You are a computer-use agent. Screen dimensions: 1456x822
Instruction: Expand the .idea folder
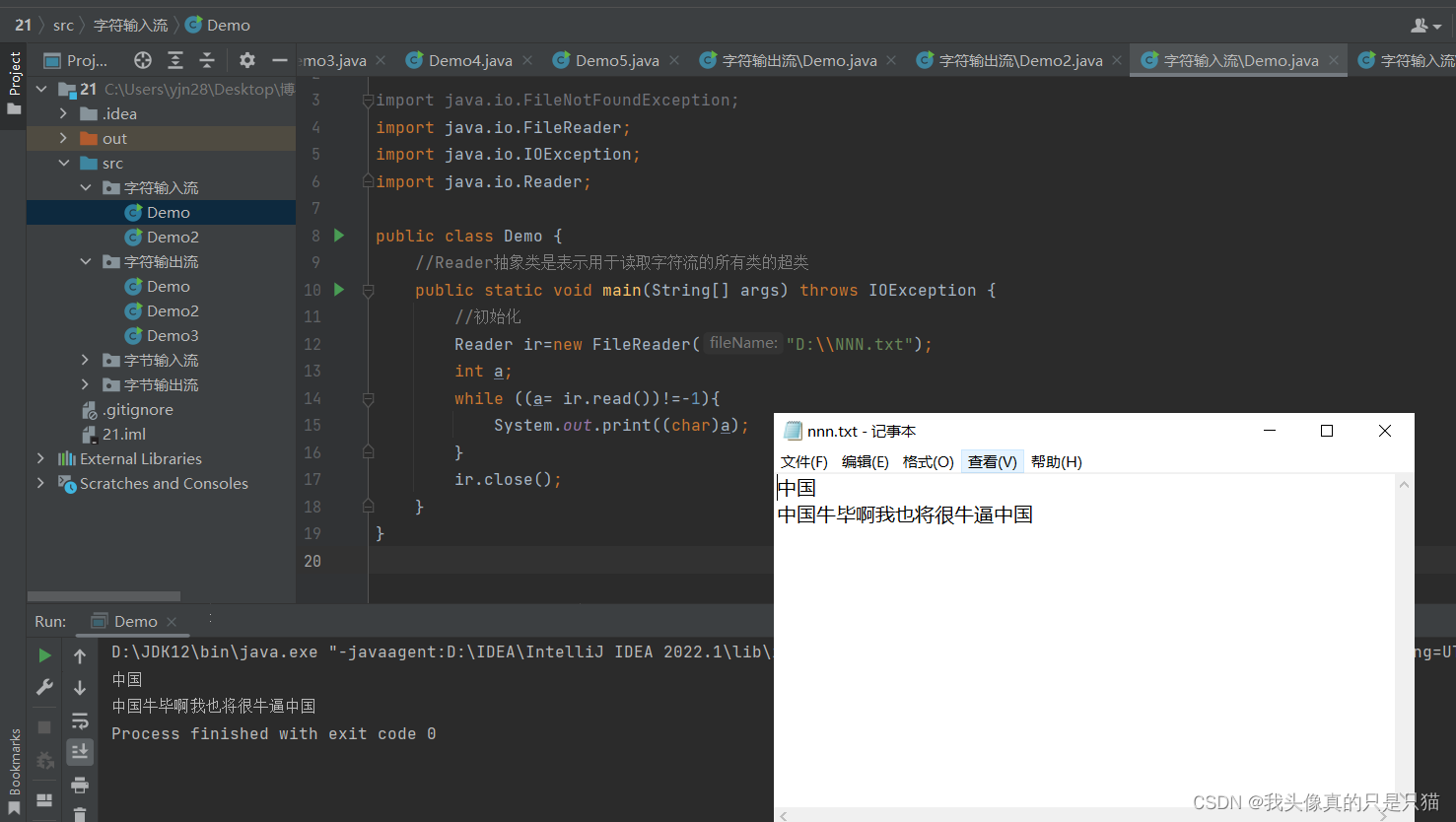coord(63,113)
